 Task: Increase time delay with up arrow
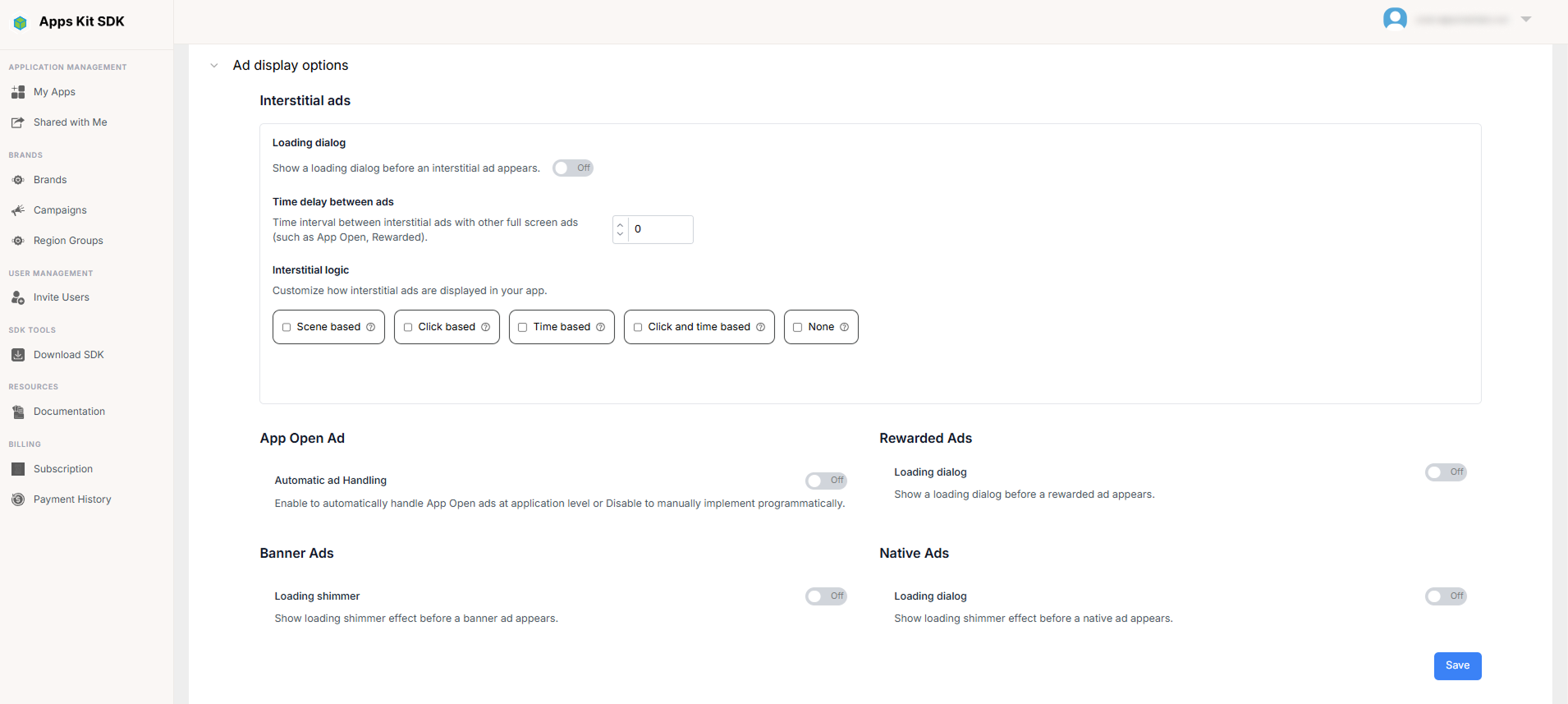pos(621,224)
